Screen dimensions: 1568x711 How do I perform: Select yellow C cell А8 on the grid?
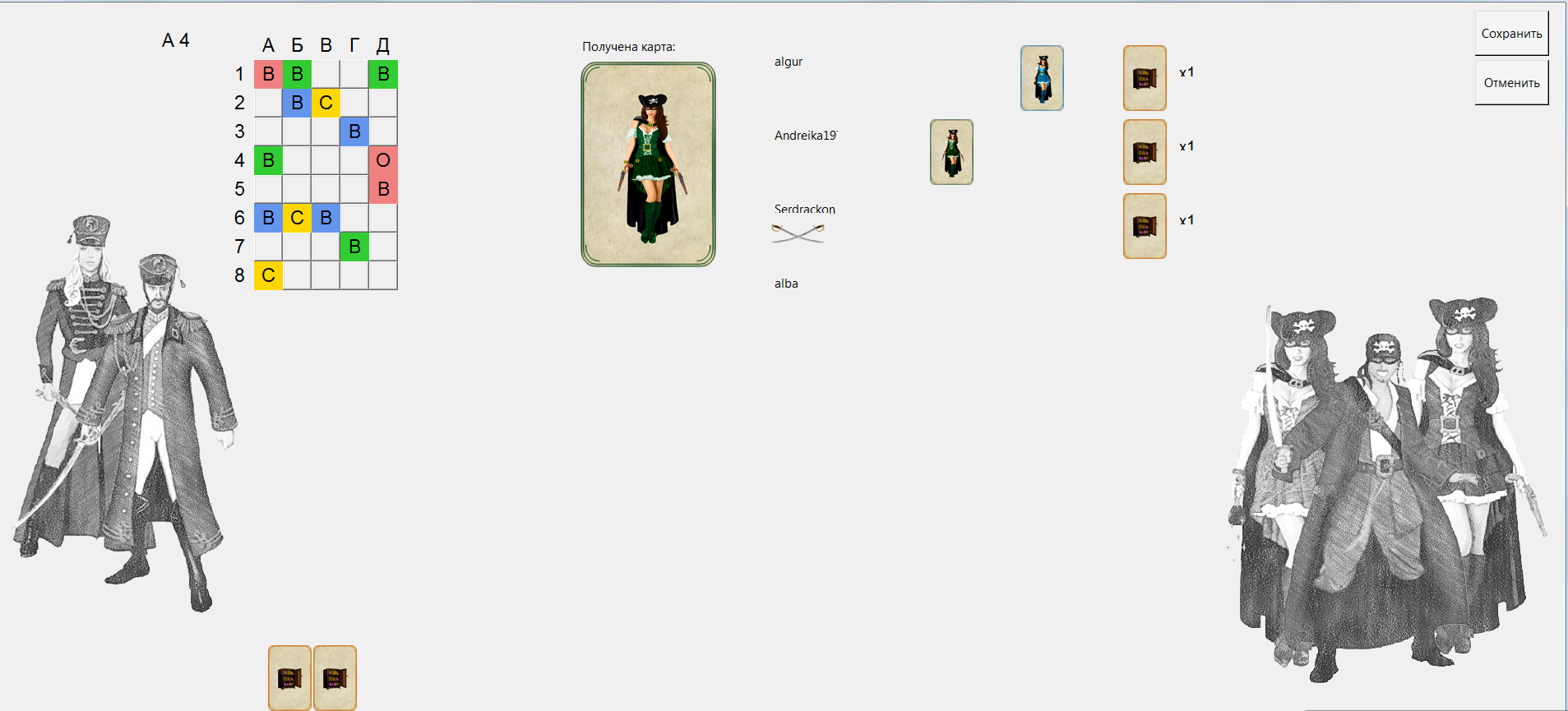[268, 275]
